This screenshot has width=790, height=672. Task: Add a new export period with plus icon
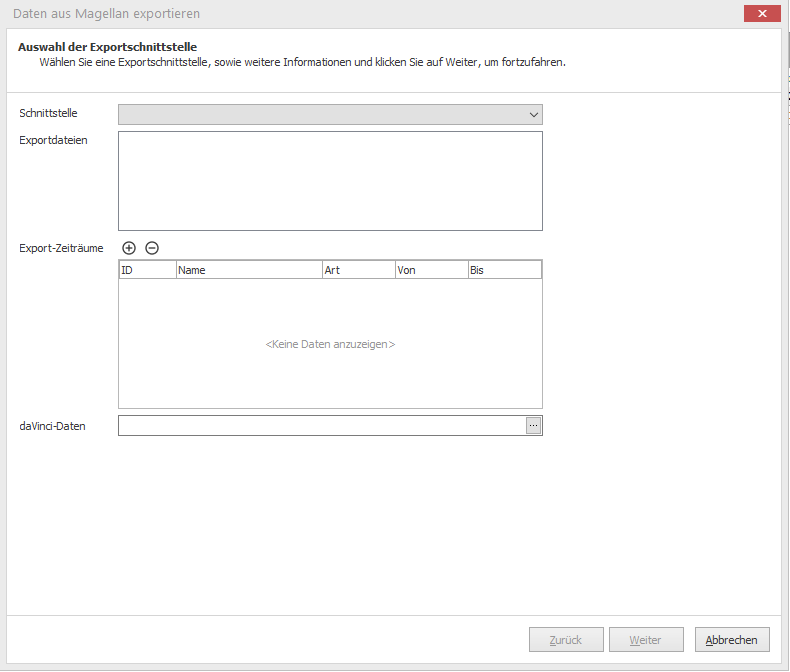pos(129,248)
